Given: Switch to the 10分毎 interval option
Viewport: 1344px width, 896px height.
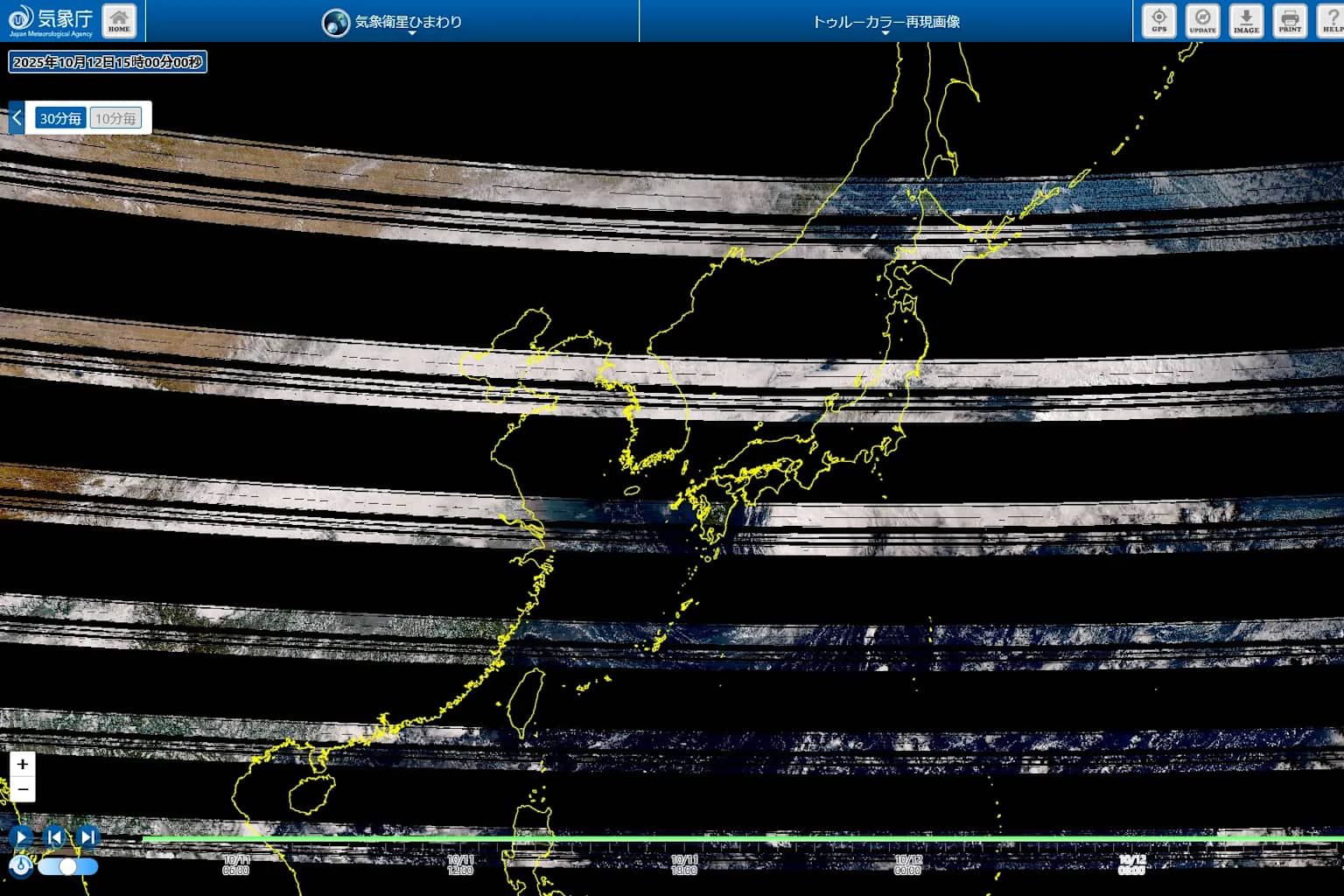Looking at the screenshot, I should (x=115, y=118).
